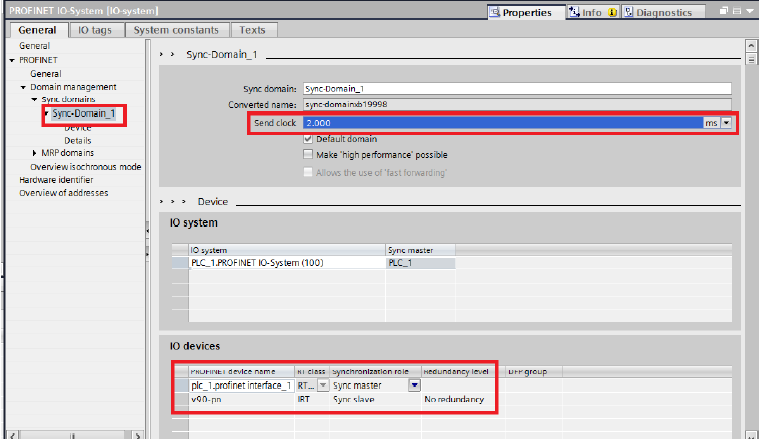This screenshot has height=441, width=761.
Task: Toggle Allows the use of 'fast forwarding'
Action: [x=308, y=173]
